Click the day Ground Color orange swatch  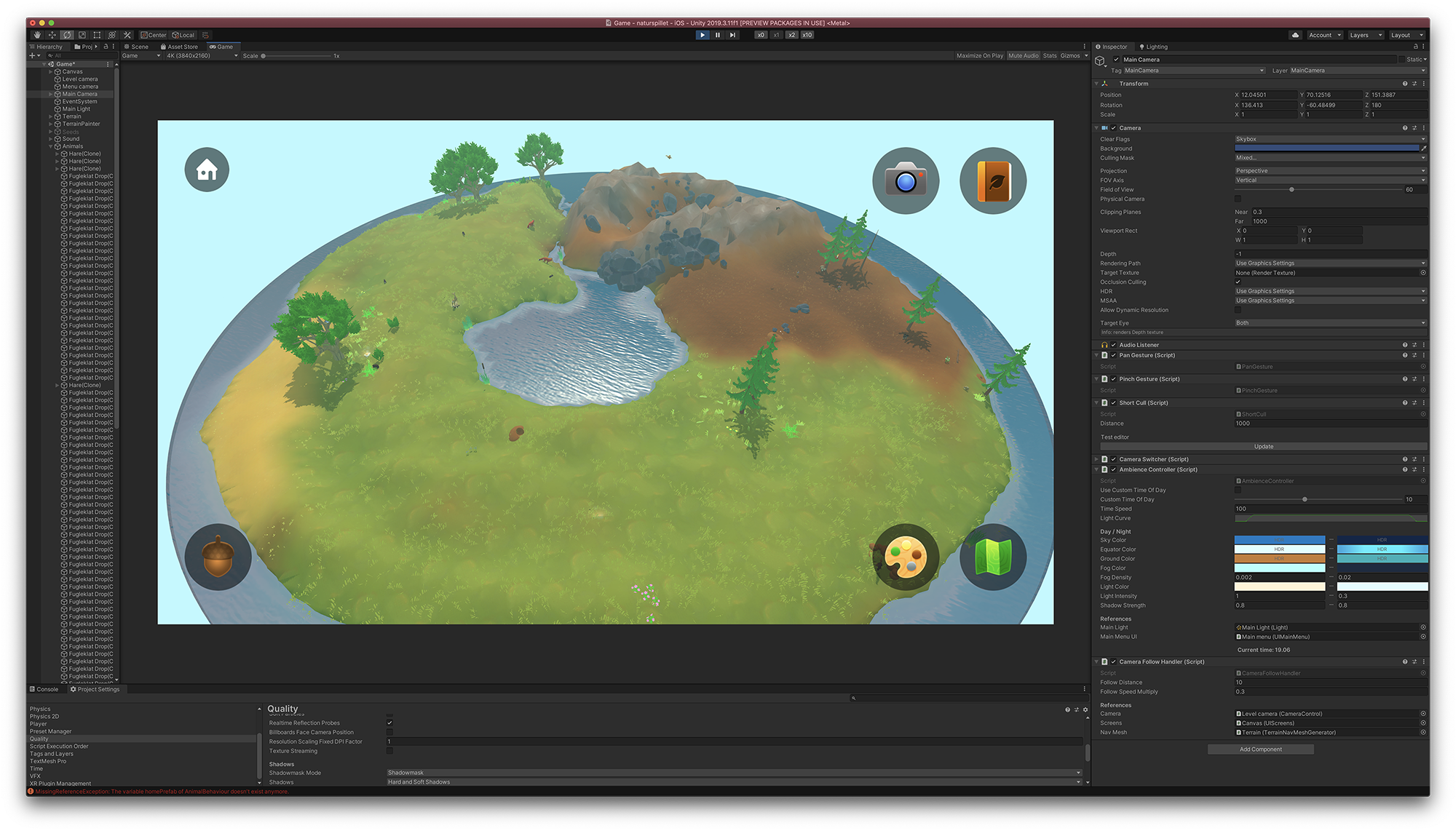(1279, 559)
